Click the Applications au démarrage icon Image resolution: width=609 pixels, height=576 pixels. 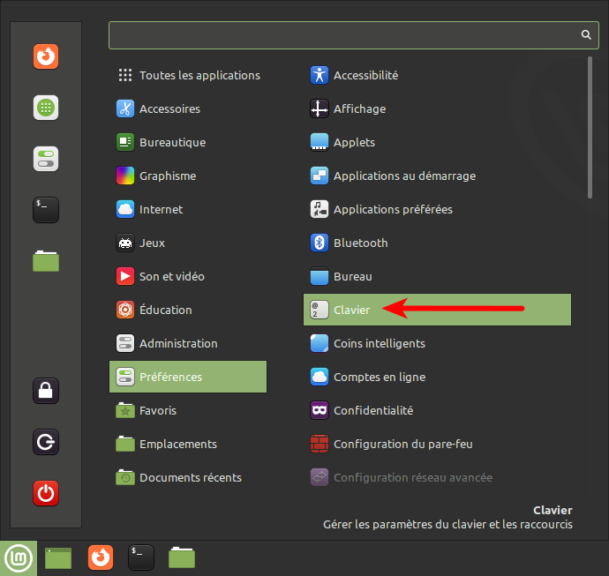319,176
